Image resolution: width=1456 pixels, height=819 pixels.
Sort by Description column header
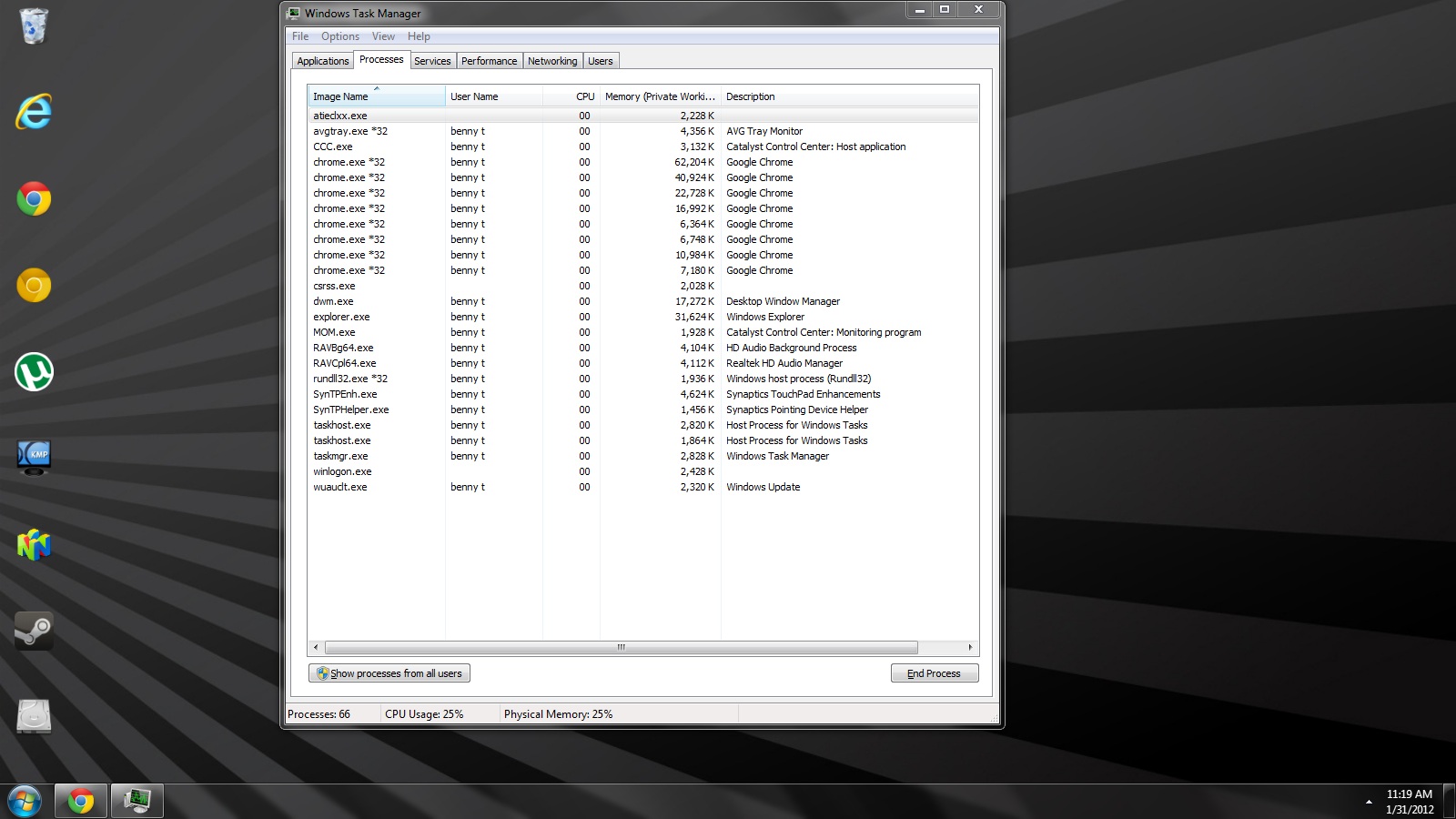point(850,96)
